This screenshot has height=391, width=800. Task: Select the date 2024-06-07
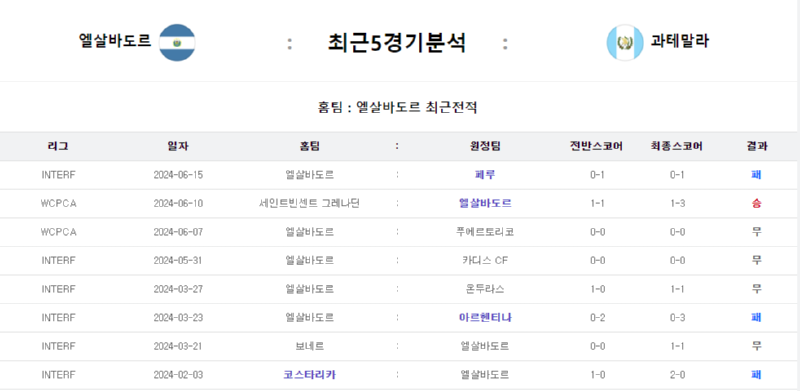[178, 232]
